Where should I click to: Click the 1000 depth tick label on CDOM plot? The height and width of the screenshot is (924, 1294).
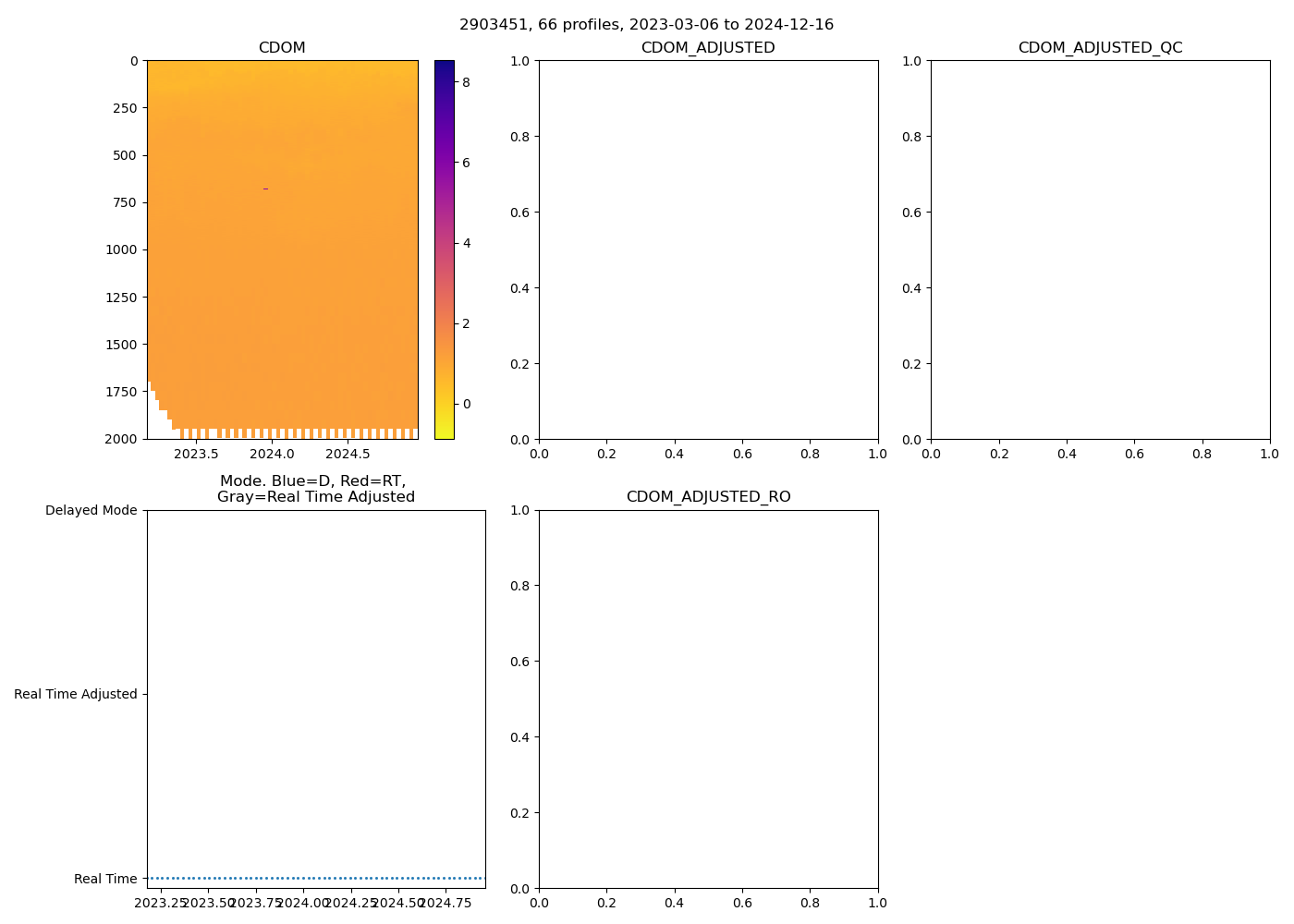click(x=120, y=249)
